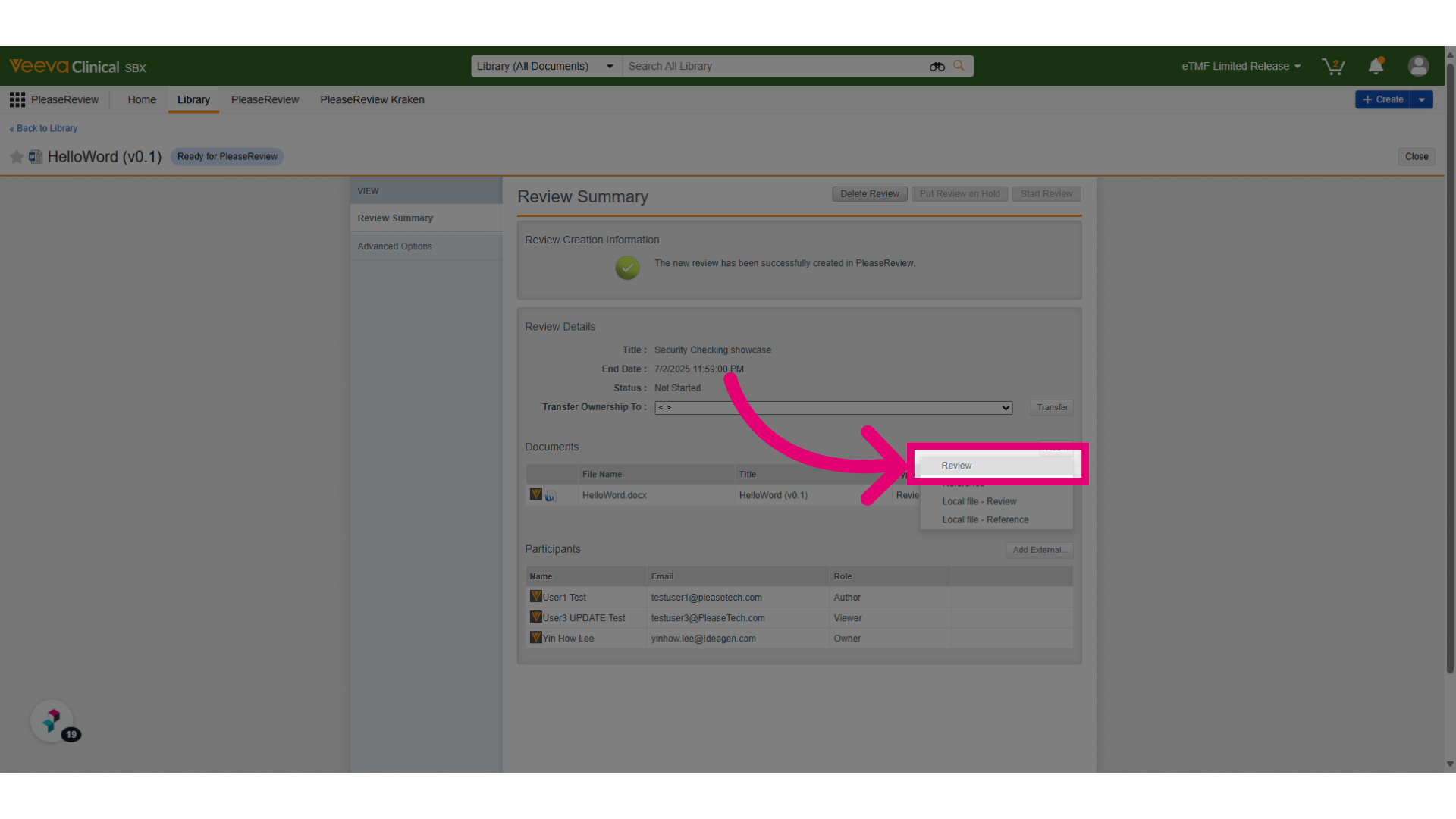Click the Add External... button
The width and height of the screenshot is (1456, 819).
[1040, 550]
